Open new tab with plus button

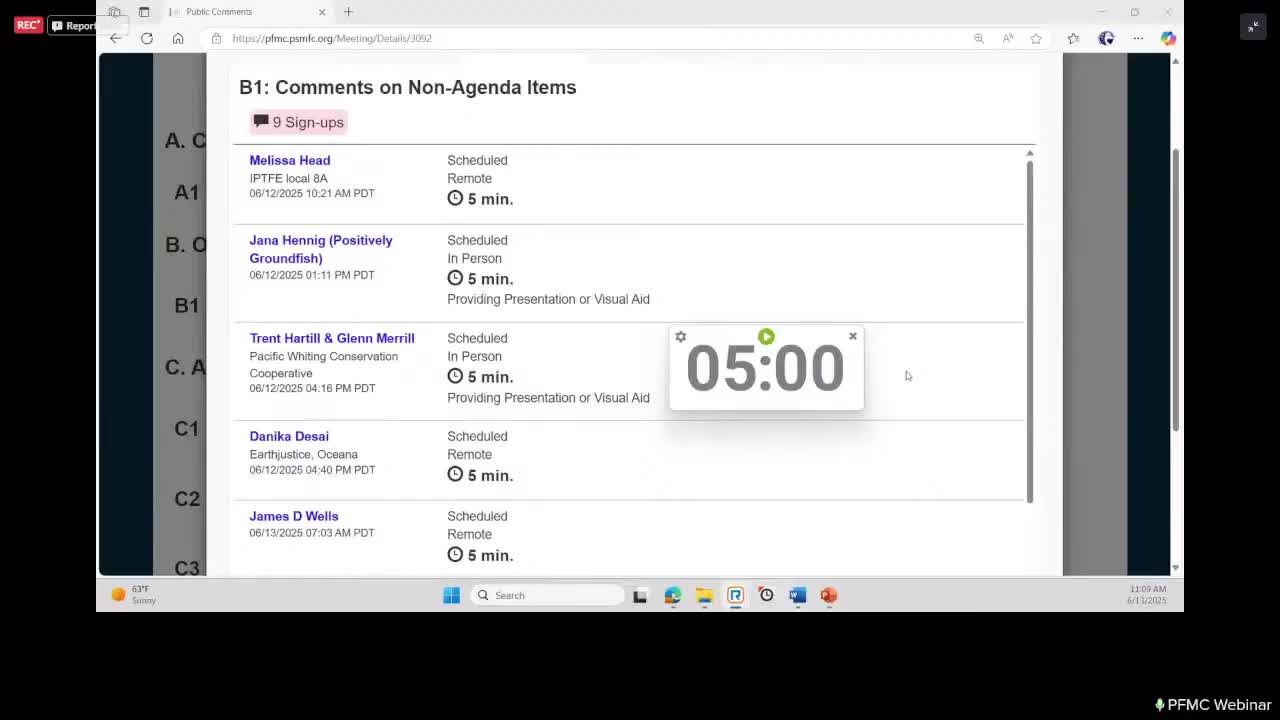pos(348,12)
